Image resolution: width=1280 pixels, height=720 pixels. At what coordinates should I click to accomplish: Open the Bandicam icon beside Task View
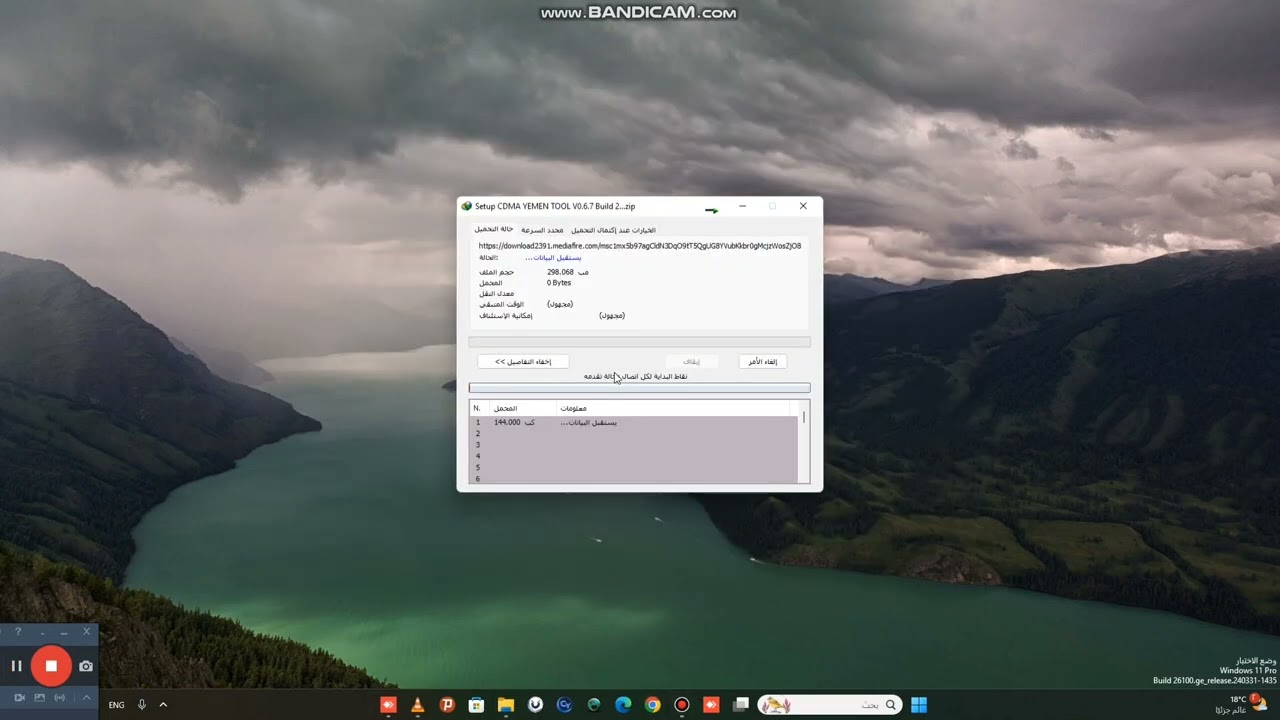(711, 705)
